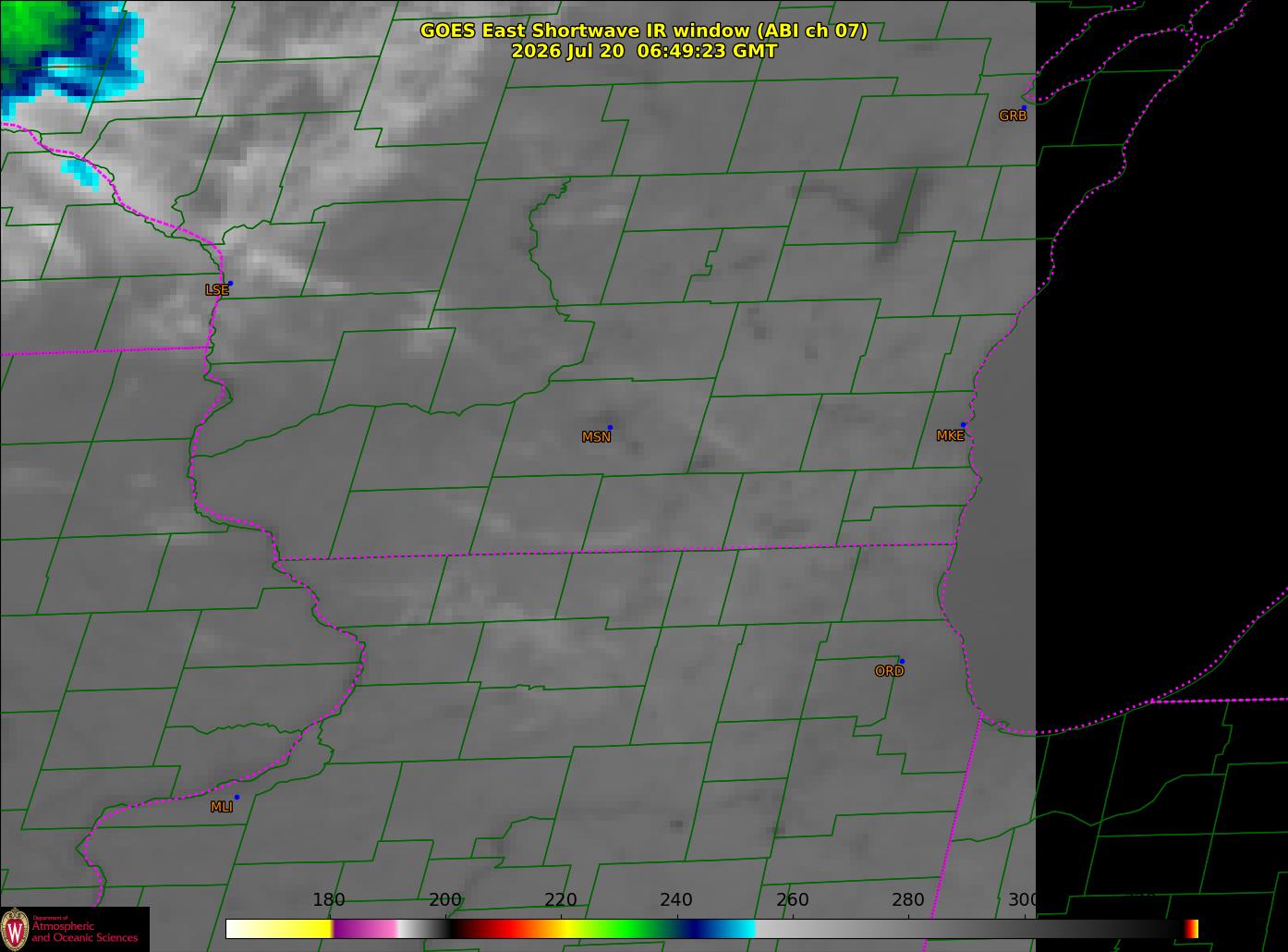This screenshot has height=952, width=1288.
Task: Click the GRB station marker dot
Action: click(1024, 108)
